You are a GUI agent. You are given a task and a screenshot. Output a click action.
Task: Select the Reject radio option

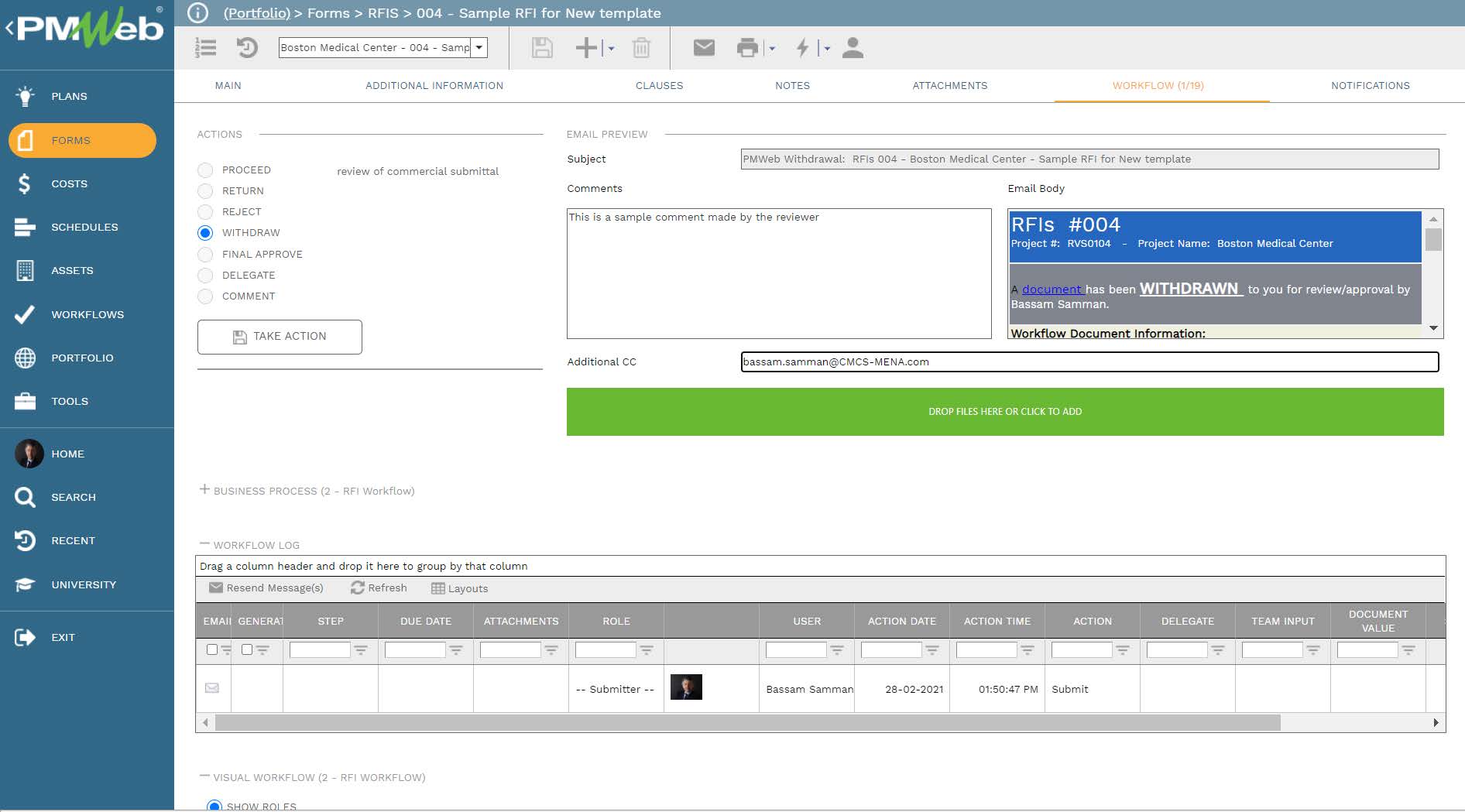pos(205,212)
